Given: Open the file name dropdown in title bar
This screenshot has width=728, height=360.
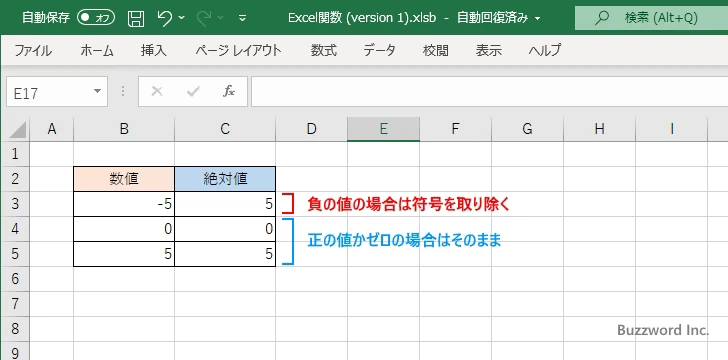Looking at the screenshot, I should [x=538, y=19].
